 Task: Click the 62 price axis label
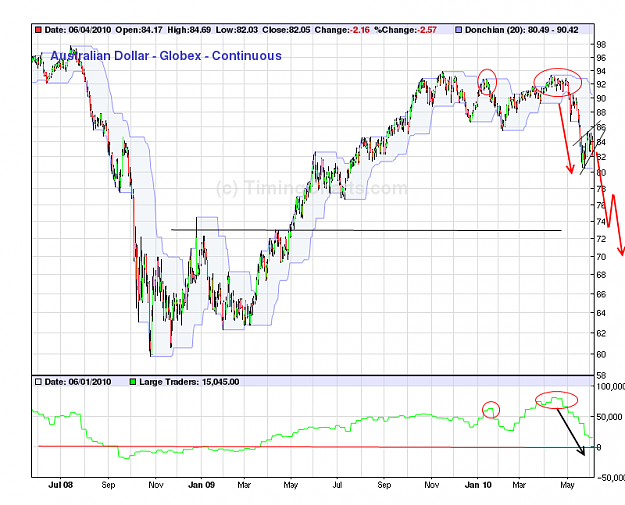(601, 333)
